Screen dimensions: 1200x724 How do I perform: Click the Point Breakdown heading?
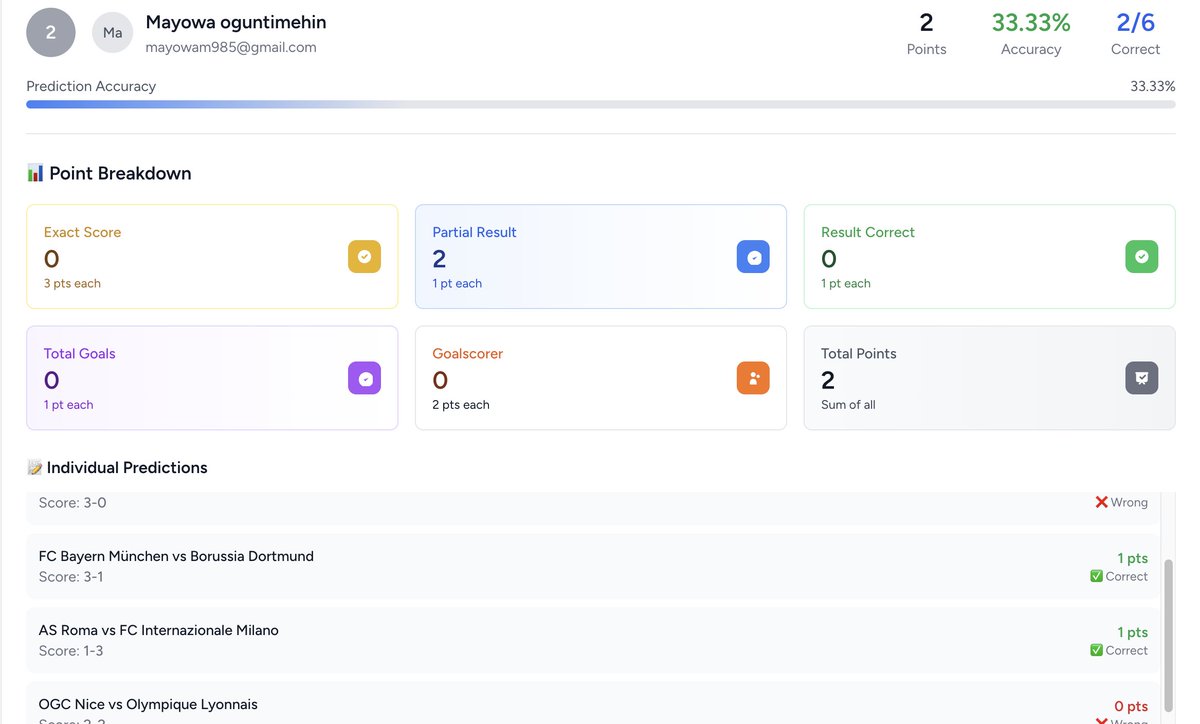point(120,173)
